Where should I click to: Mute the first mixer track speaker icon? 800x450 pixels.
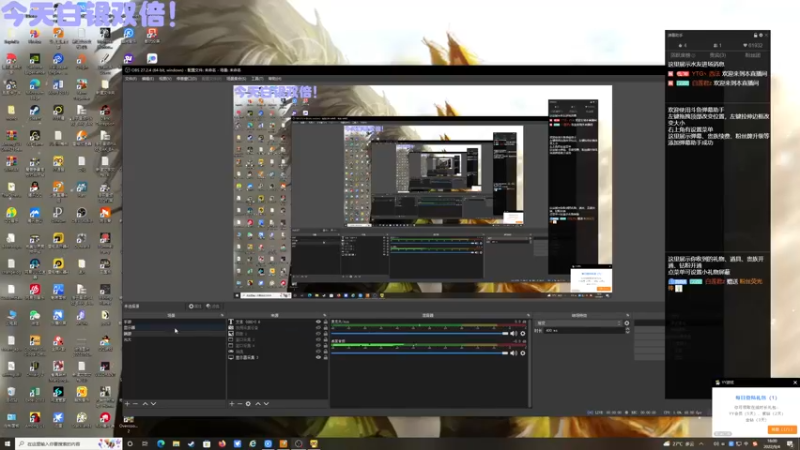(513, 334)
